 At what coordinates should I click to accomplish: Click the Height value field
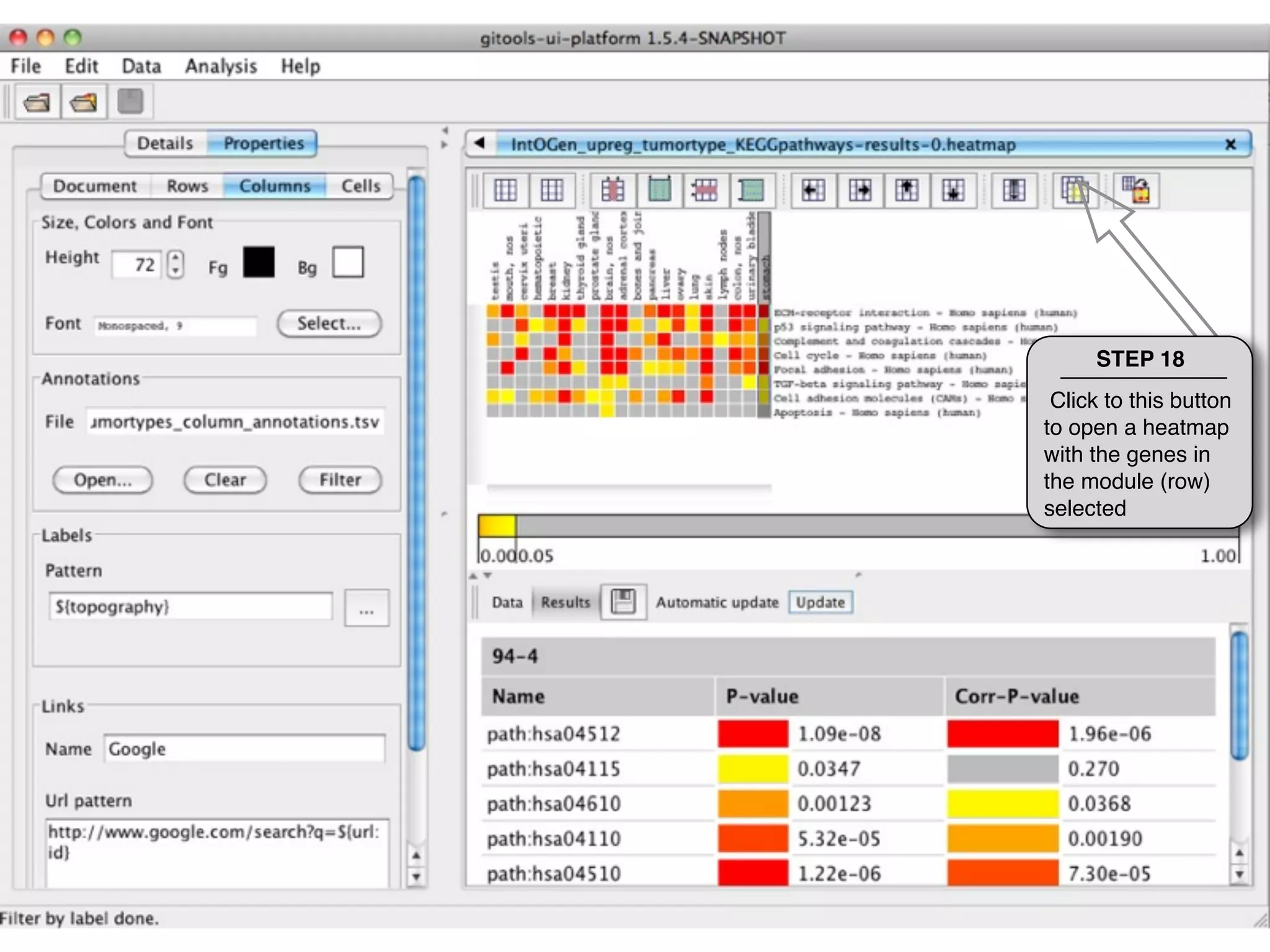[x=136, y=265]
